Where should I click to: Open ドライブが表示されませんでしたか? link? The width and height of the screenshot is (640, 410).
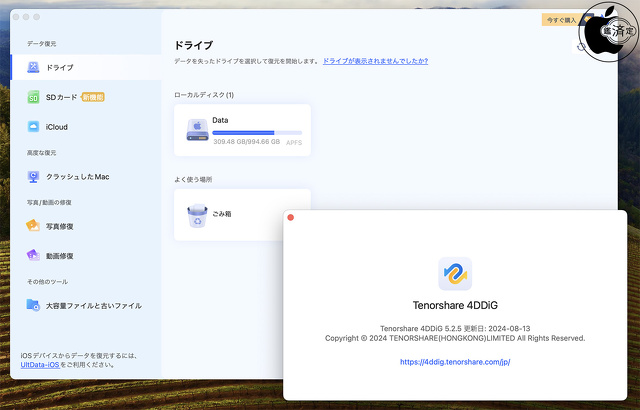[x=375, y=61]
